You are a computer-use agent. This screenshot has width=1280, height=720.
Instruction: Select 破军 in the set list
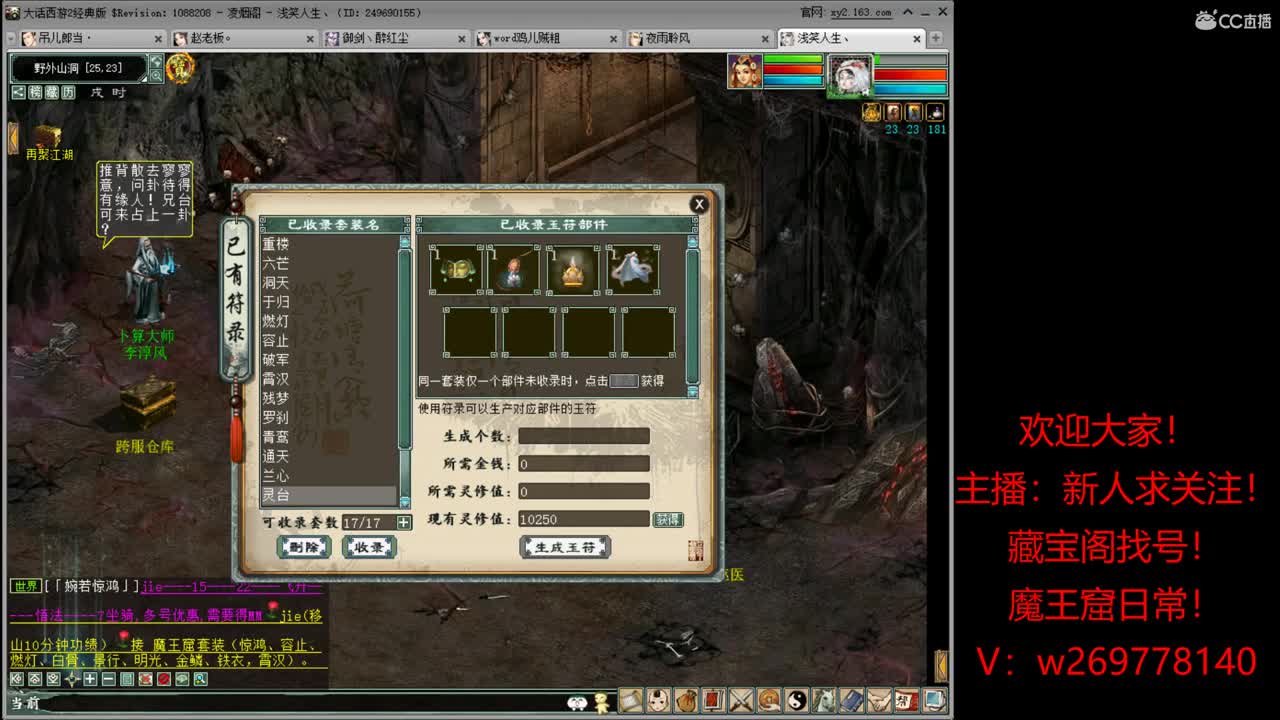329,360
